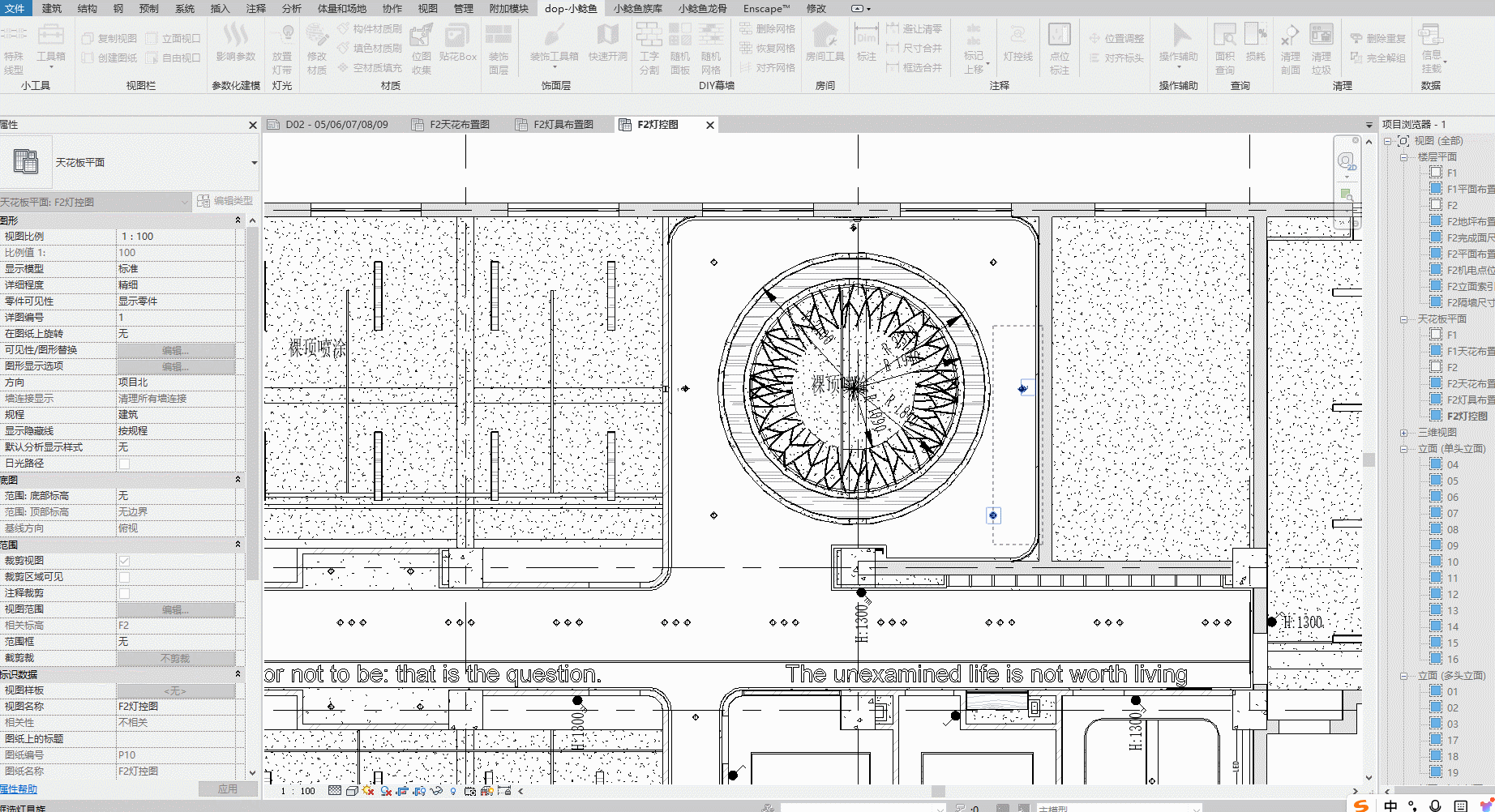Enable the 日光路径 checkbox

[124, 464]
